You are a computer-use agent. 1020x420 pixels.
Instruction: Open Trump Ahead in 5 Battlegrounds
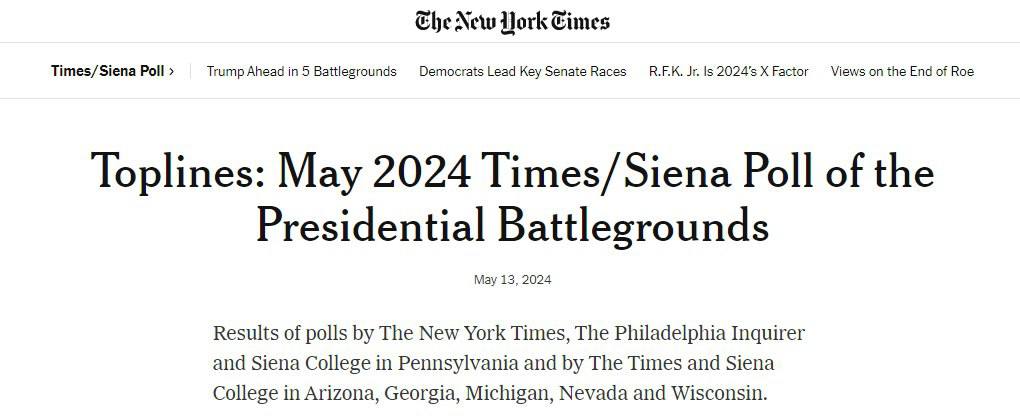tap(301, 71)
